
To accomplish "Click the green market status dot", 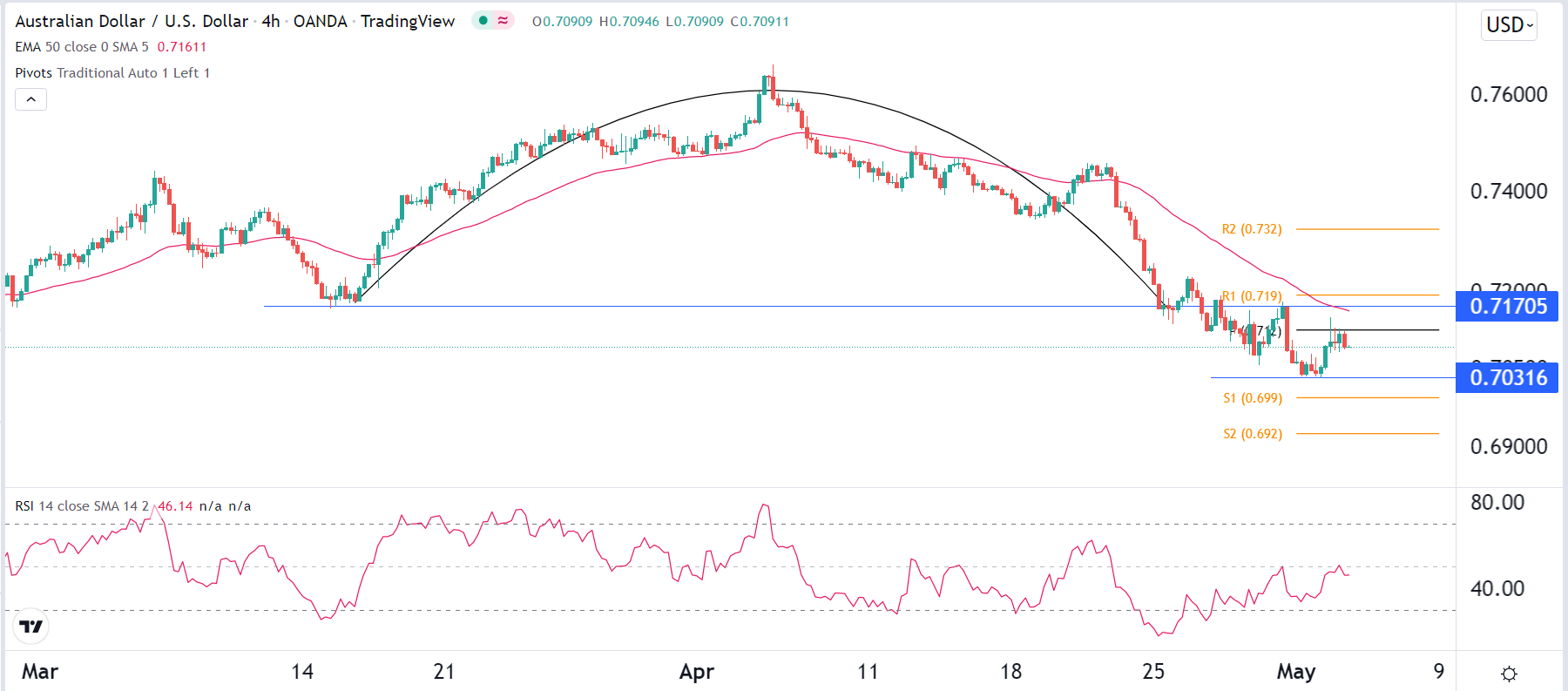I will tap(483, 20).
